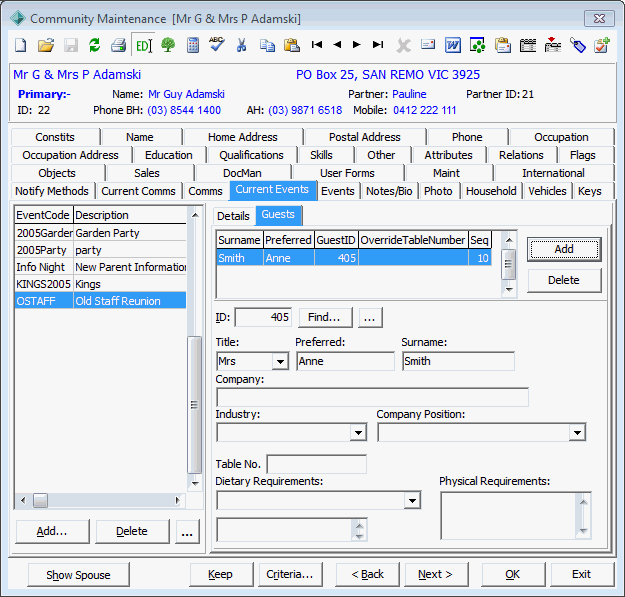
Task: Click the horizontal scrollbar thumb under event list
Action: point(40,501)
